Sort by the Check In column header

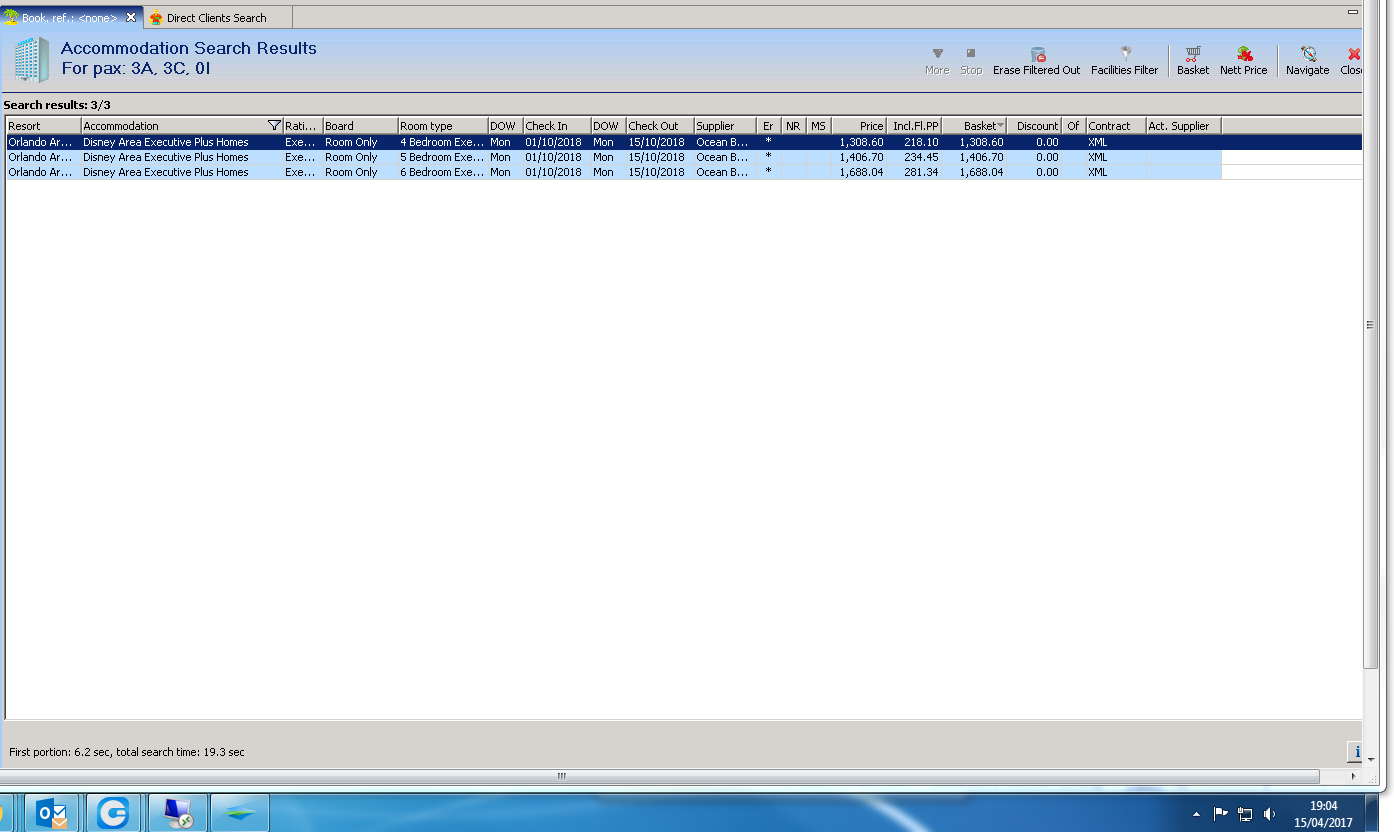(556, 126)
